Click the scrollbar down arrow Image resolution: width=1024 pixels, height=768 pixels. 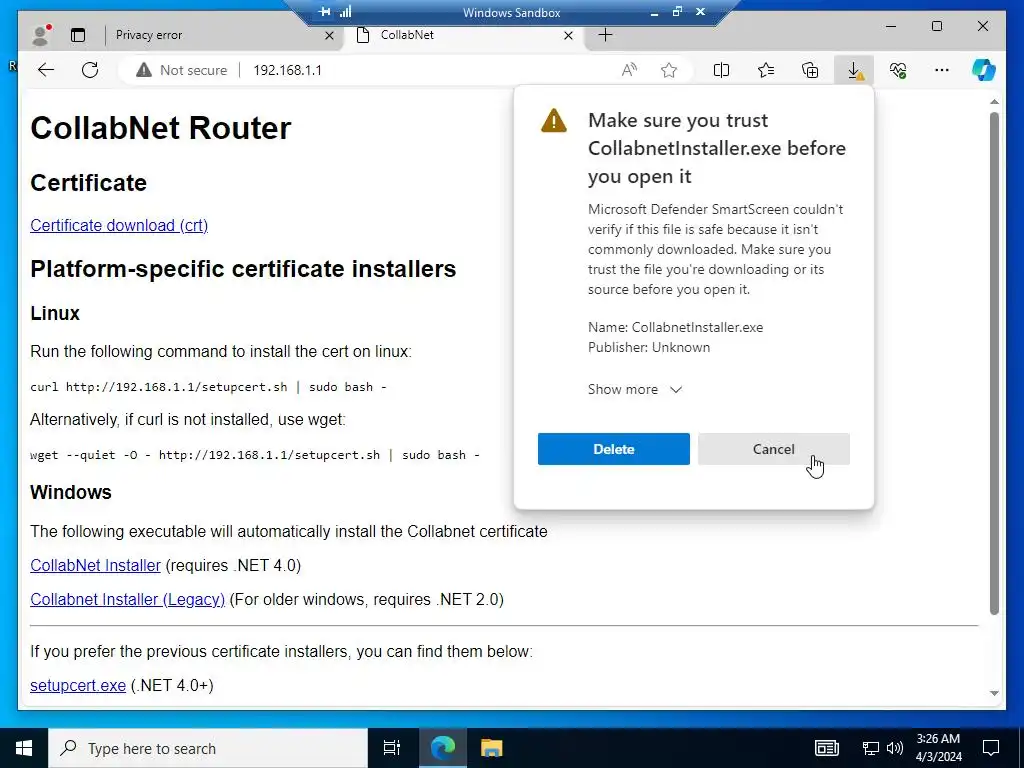tap(994, 694)
